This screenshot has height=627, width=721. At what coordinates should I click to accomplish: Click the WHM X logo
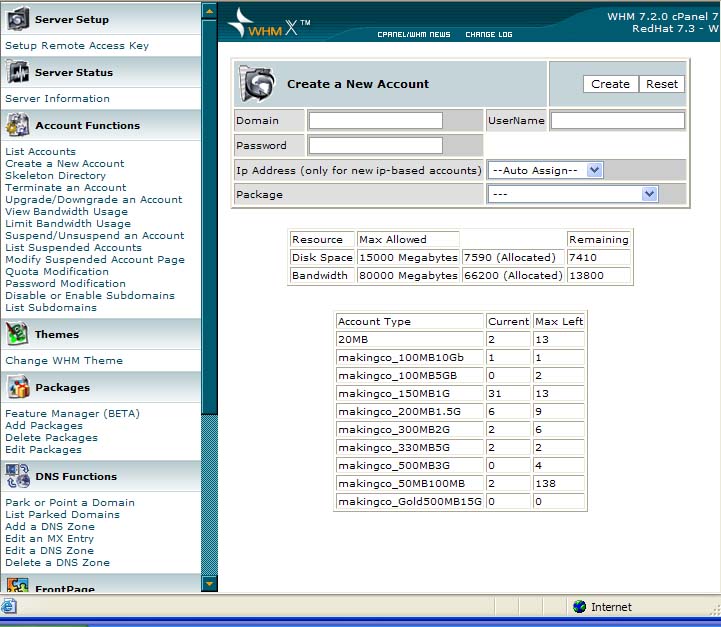click(x=270, y=23)
